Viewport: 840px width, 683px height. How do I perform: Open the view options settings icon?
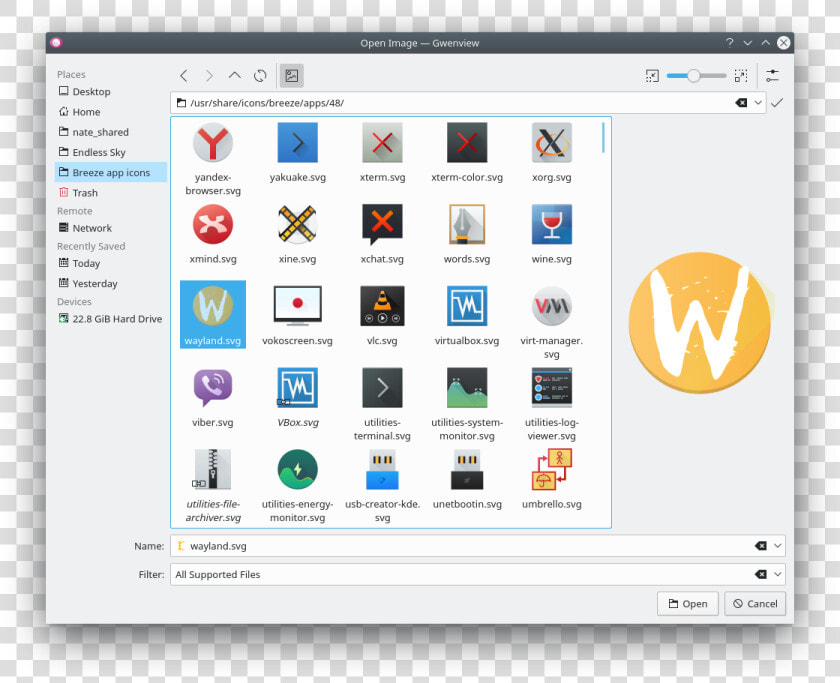pyautogui.click(x=772, y=76)
